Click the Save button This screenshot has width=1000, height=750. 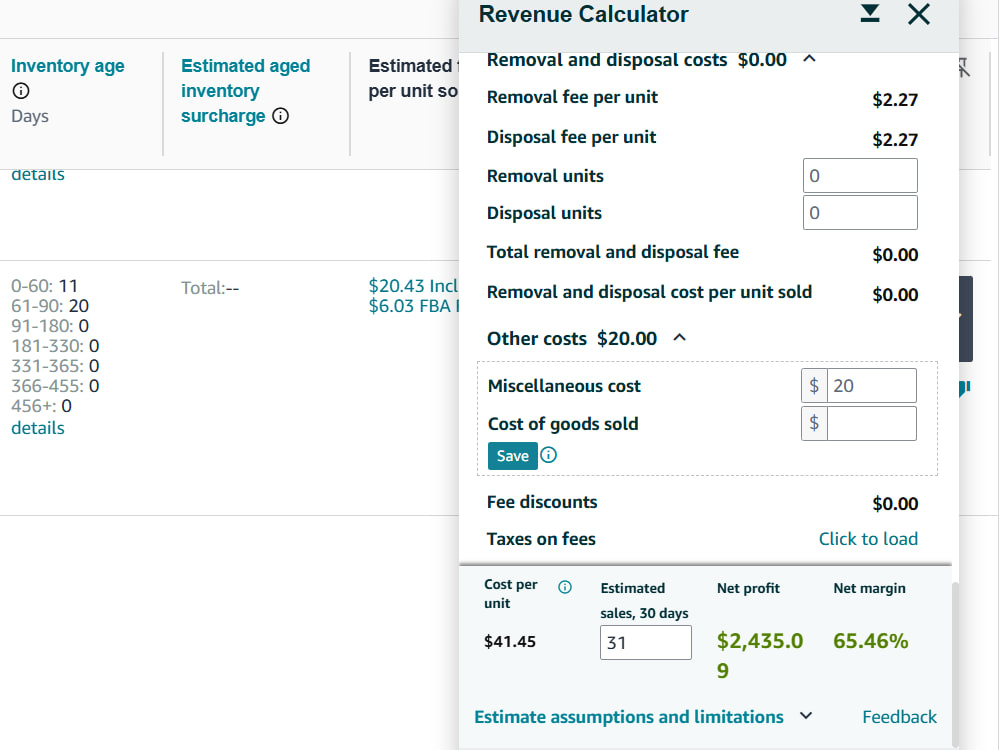(513, 456)
